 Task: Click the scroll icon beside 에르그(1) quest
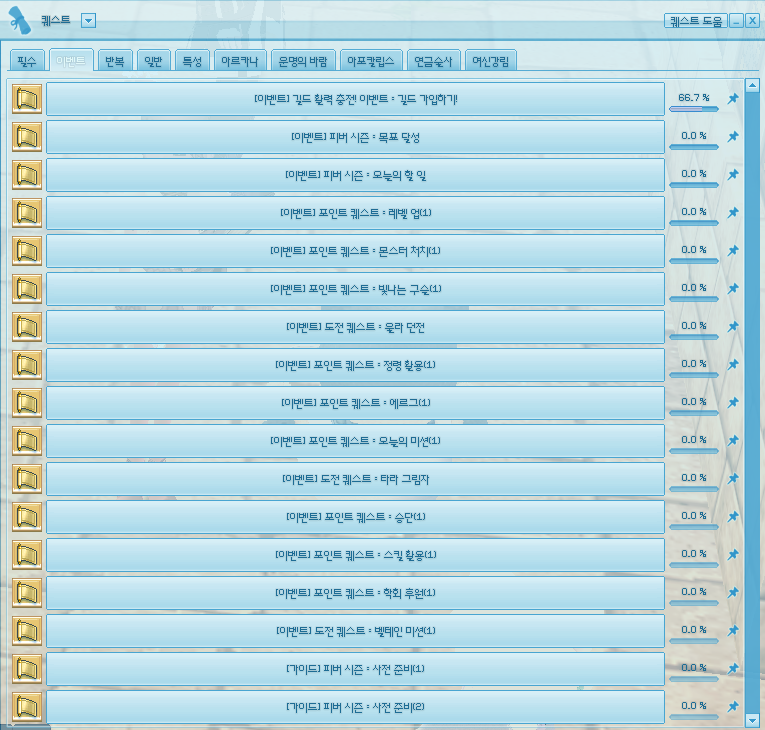click(x=27, y=403)
